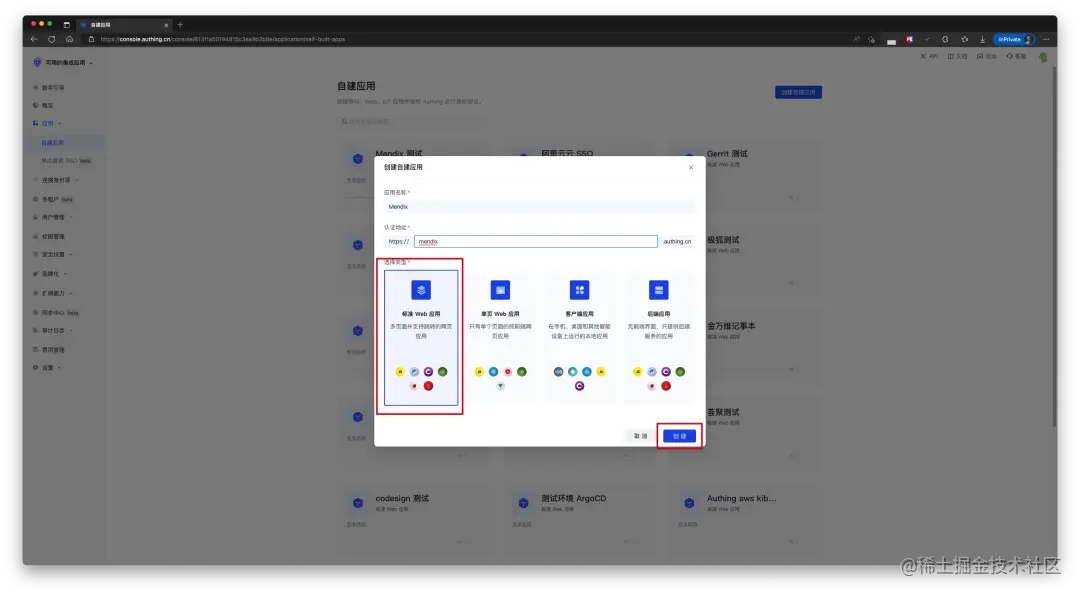
Task: Reload the page with the refresh icon
Action: [52, 39]
